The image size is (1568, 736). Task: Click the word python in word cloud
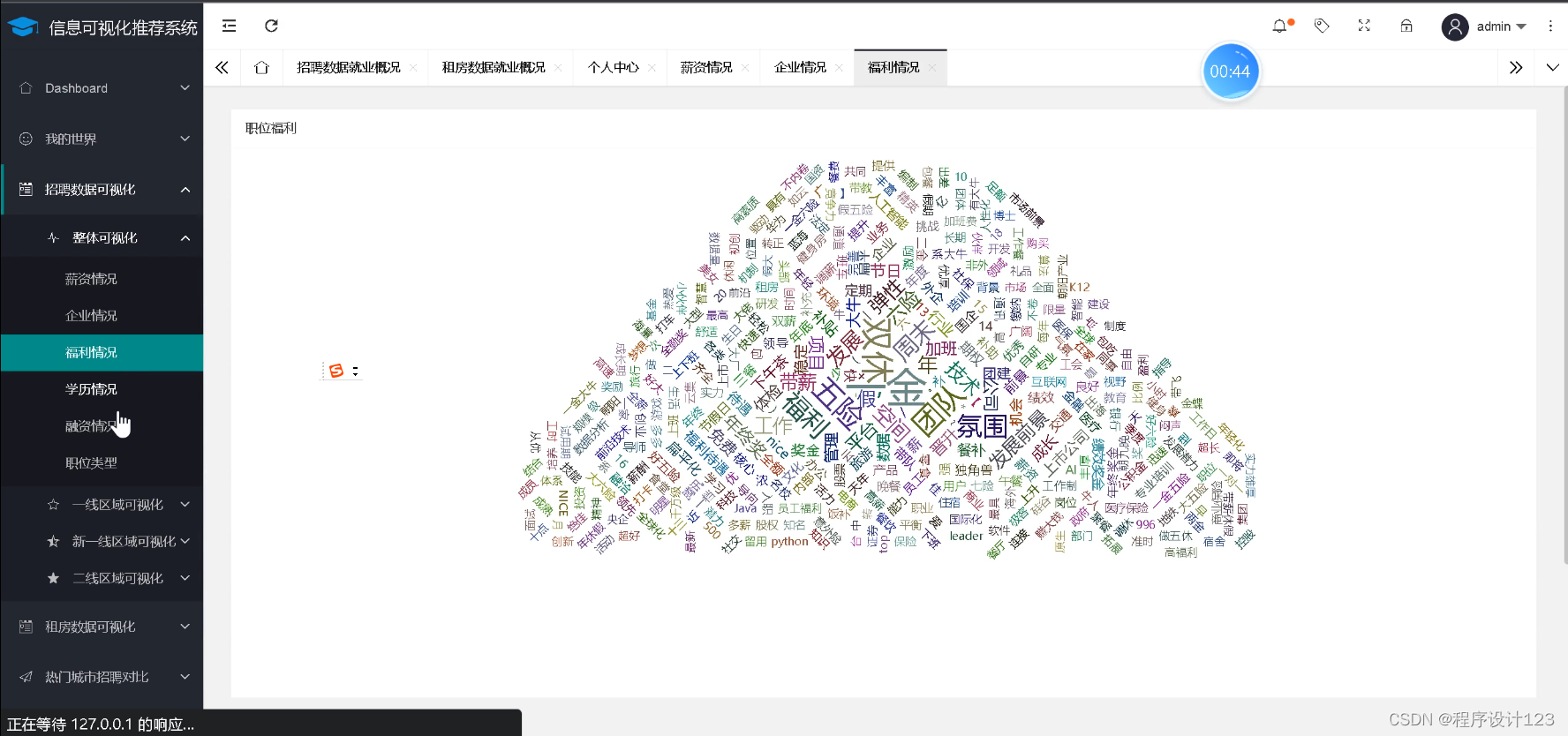coord(789,542)
